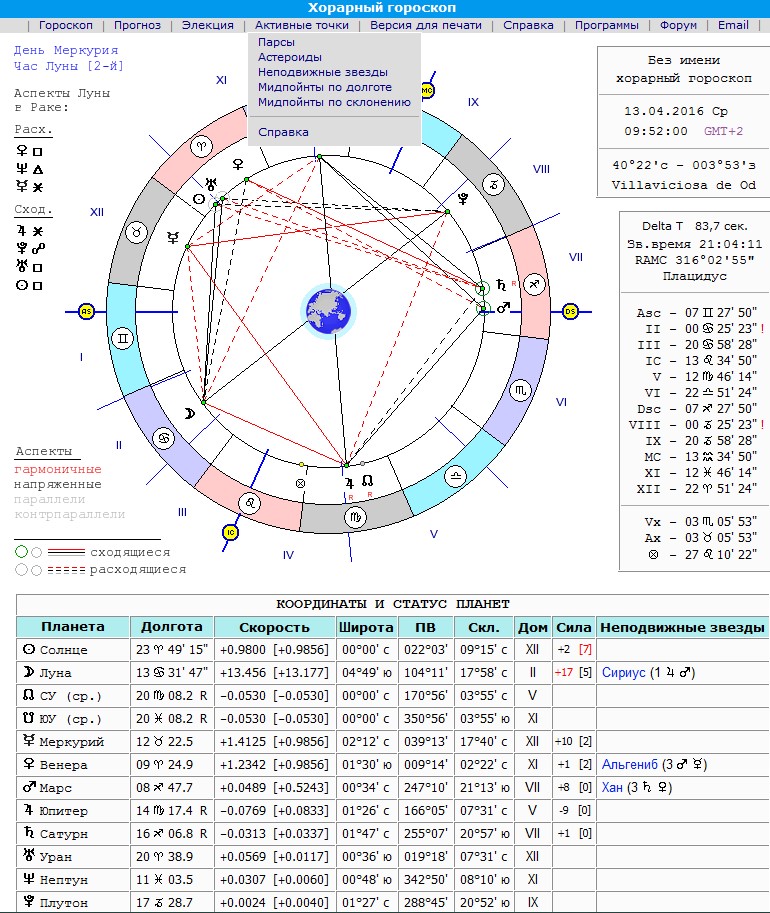The height and width of the screenshot is (913, 770).
Task: Click the yellow AS ascendant marker
Action: [x=86, y=311]
